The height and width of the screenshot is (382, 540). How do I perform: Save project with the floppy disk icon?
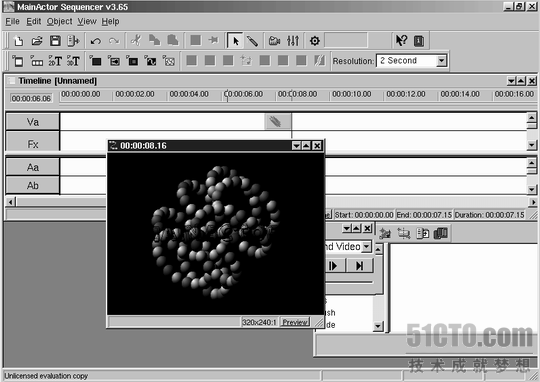pos(55,41)
